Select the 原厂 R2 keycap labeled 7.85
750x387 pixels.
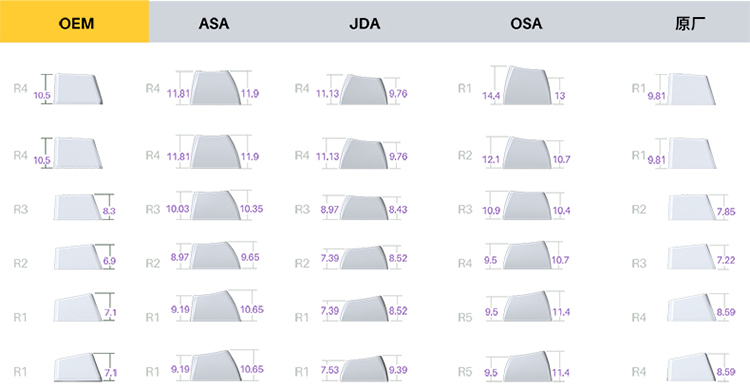point(692,208)
